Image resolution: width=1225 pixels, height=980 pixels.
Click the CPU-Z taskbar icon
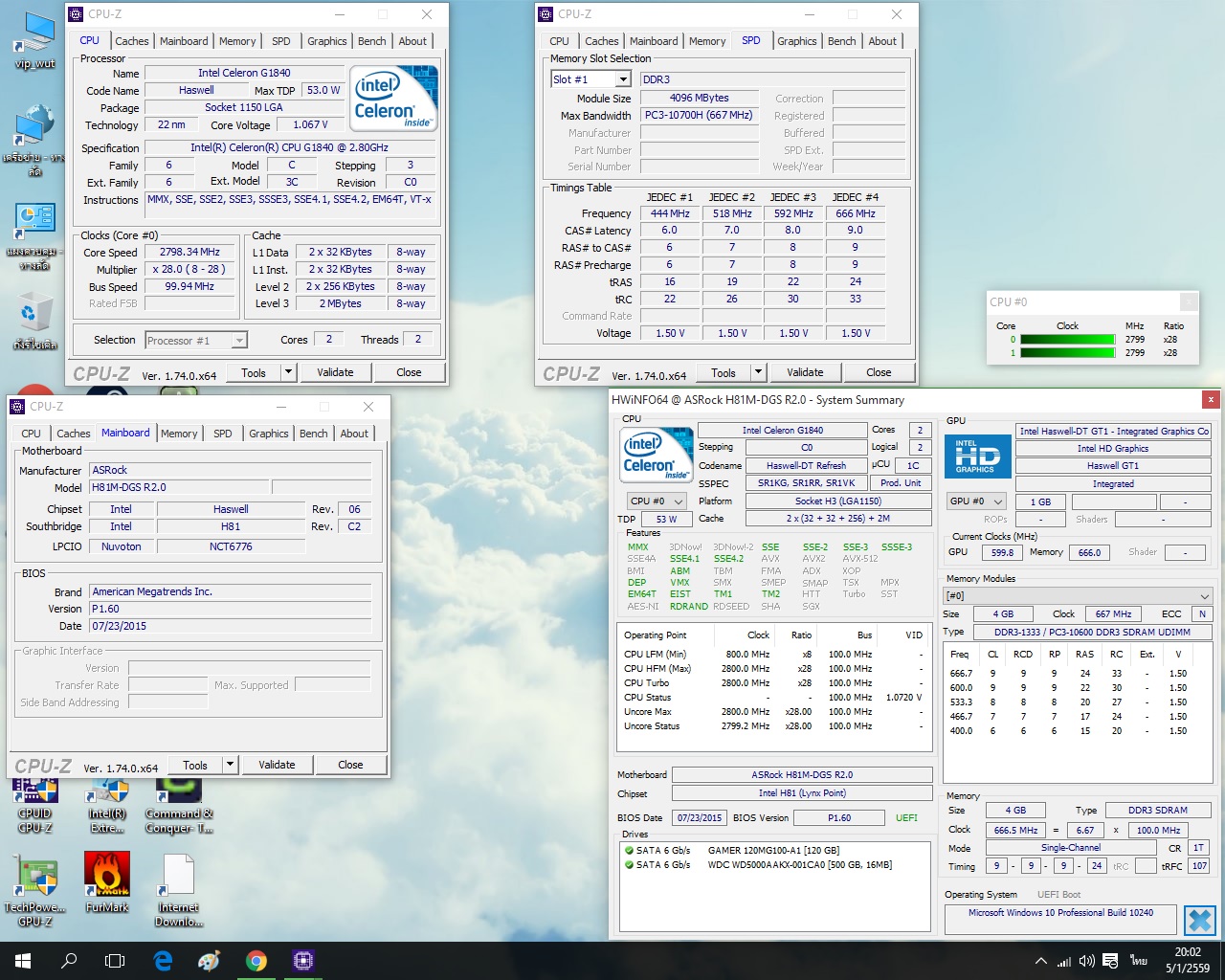click(x=303, y=961)
